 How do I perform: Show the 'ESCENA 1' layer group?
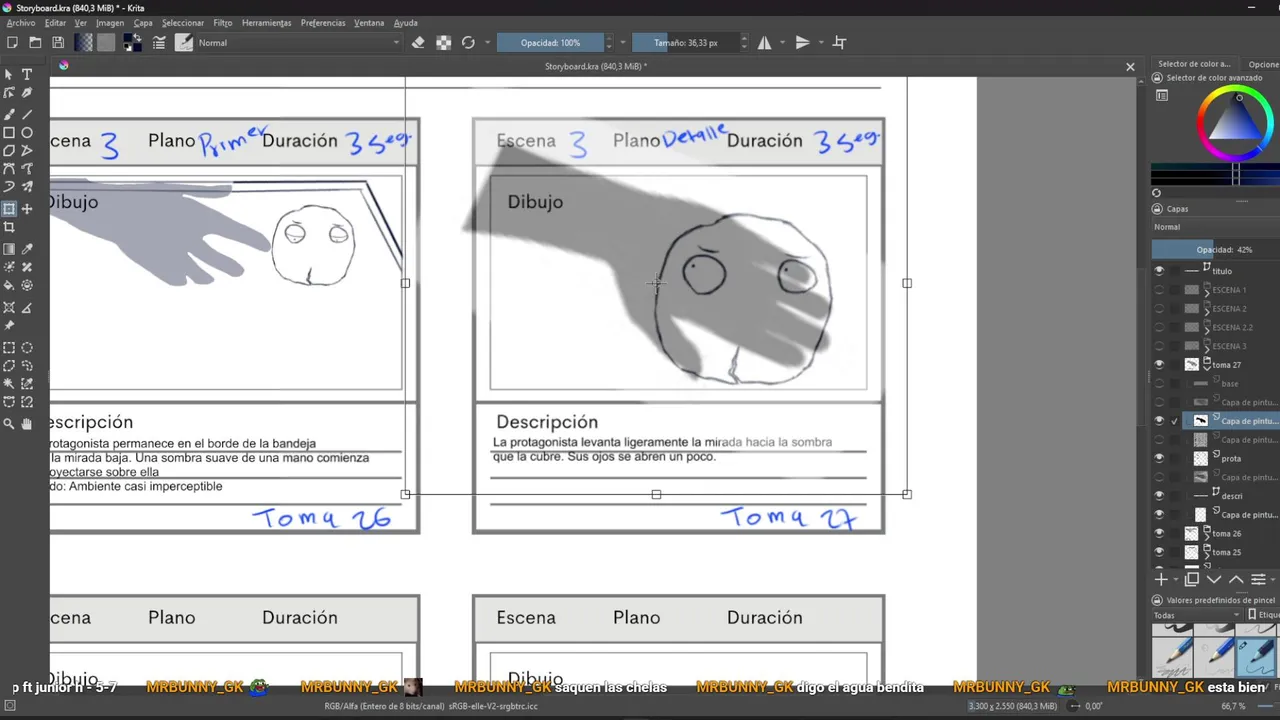[x=1159, y=290]
